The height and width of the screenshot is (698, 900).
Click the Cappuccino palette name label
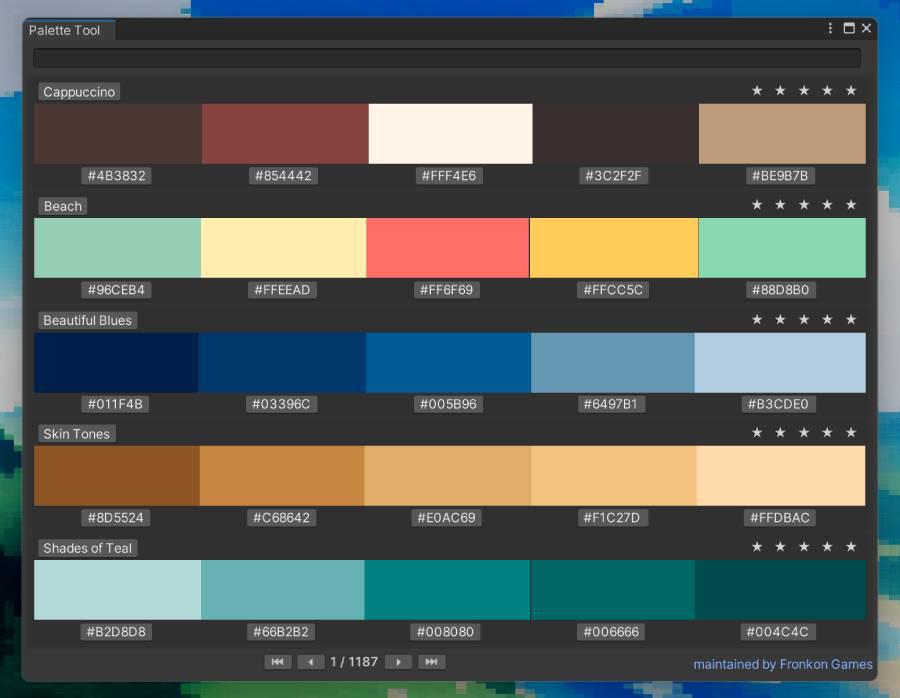(x=79, y=92)
